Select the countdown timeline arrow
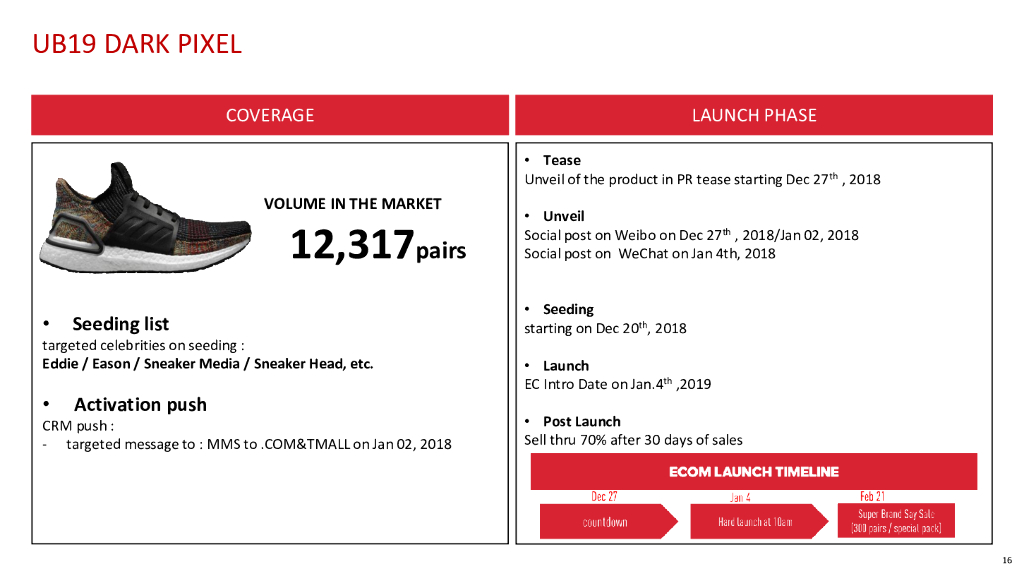This screenshot has width=1024, height=576. pyautogui.click(x=609, y=521)
